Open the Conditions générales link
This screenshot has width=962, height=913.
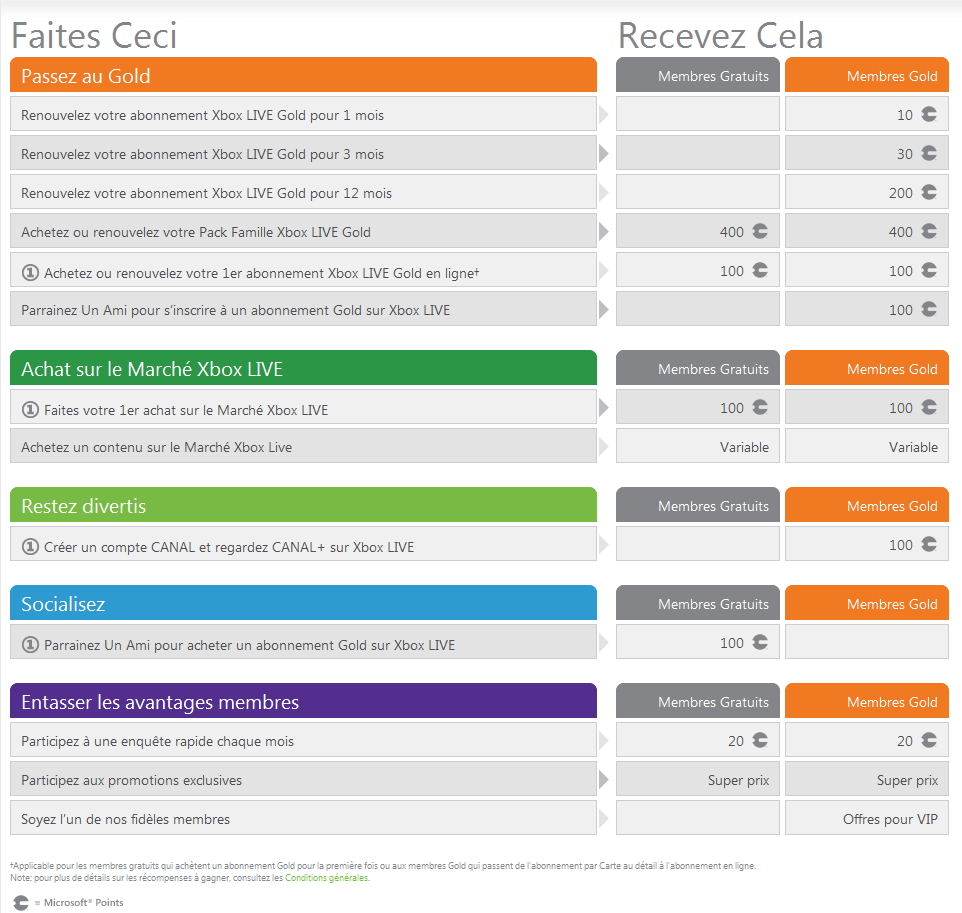pos(327,878)
